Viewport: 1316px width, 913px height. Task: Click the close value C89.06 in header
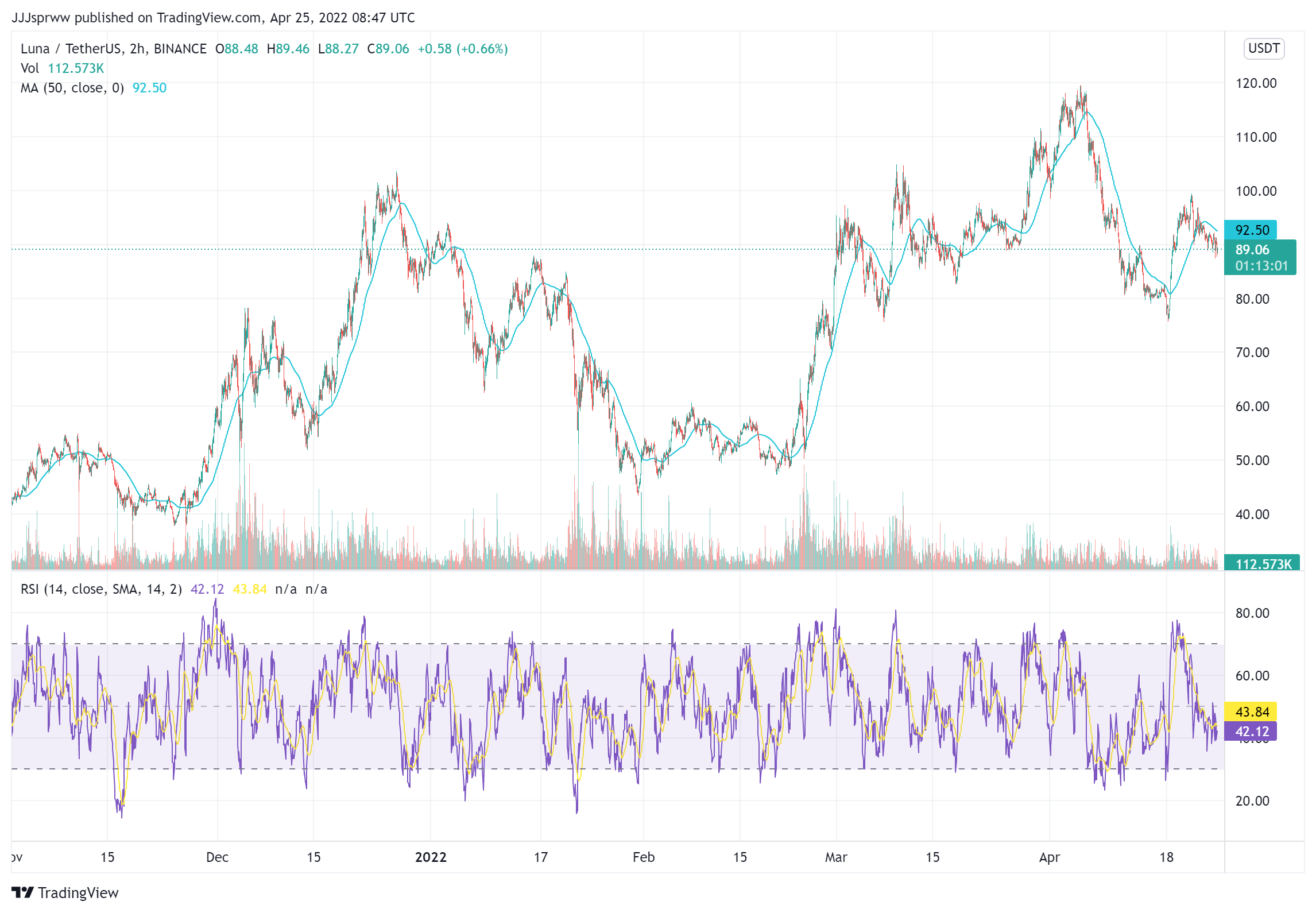(388, 49)
